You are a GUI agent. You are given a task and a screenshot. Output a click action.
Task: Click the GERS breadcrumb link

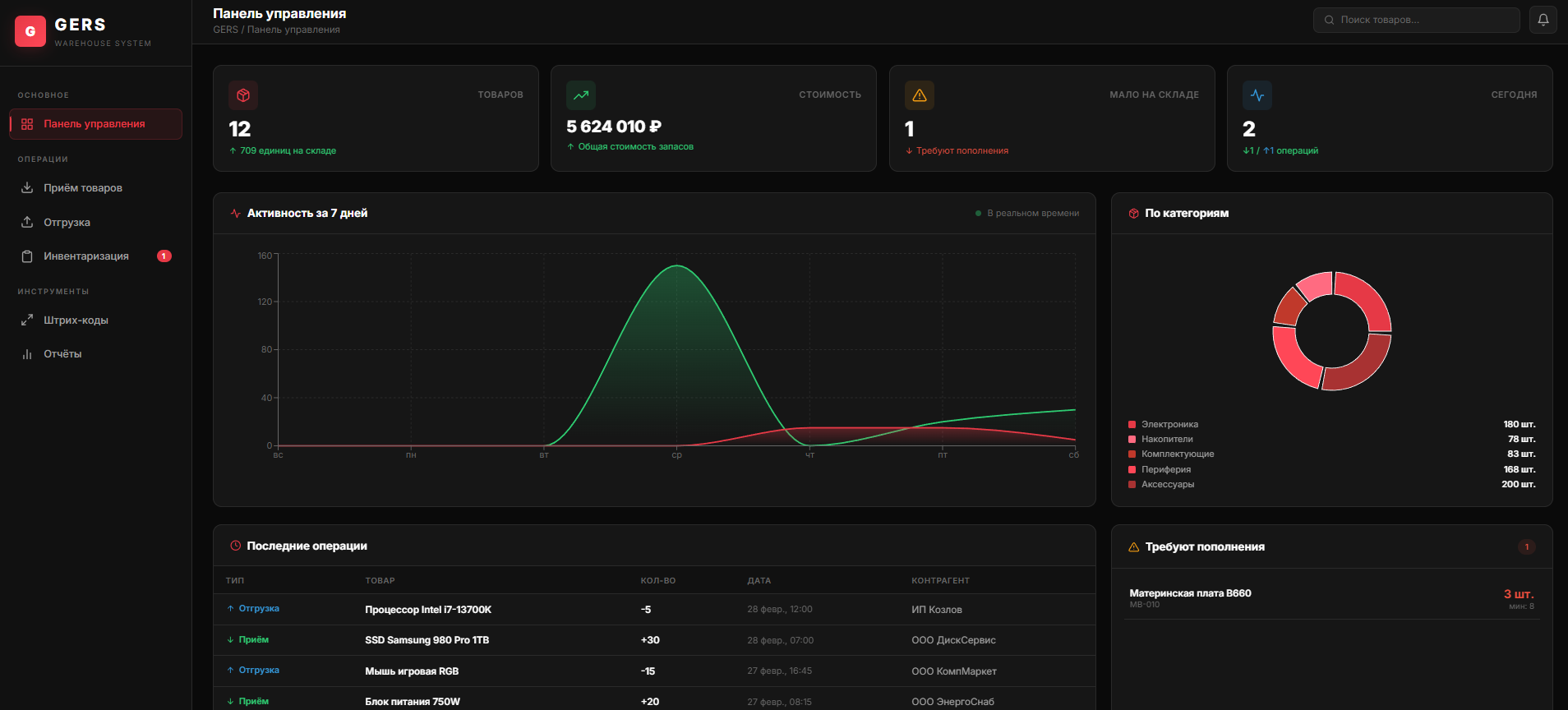[225, 30]
